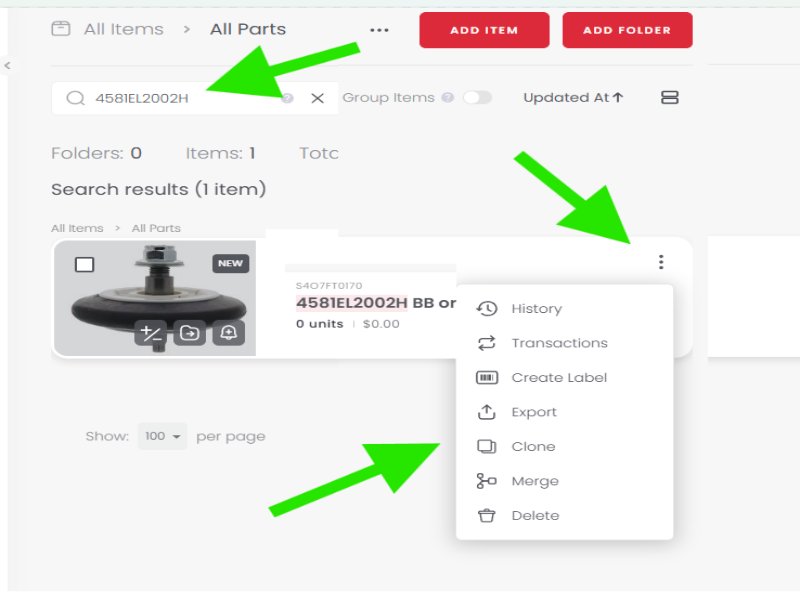Go to All Items breadcrumb link
800x612 pixels.
tap(122, 30)
